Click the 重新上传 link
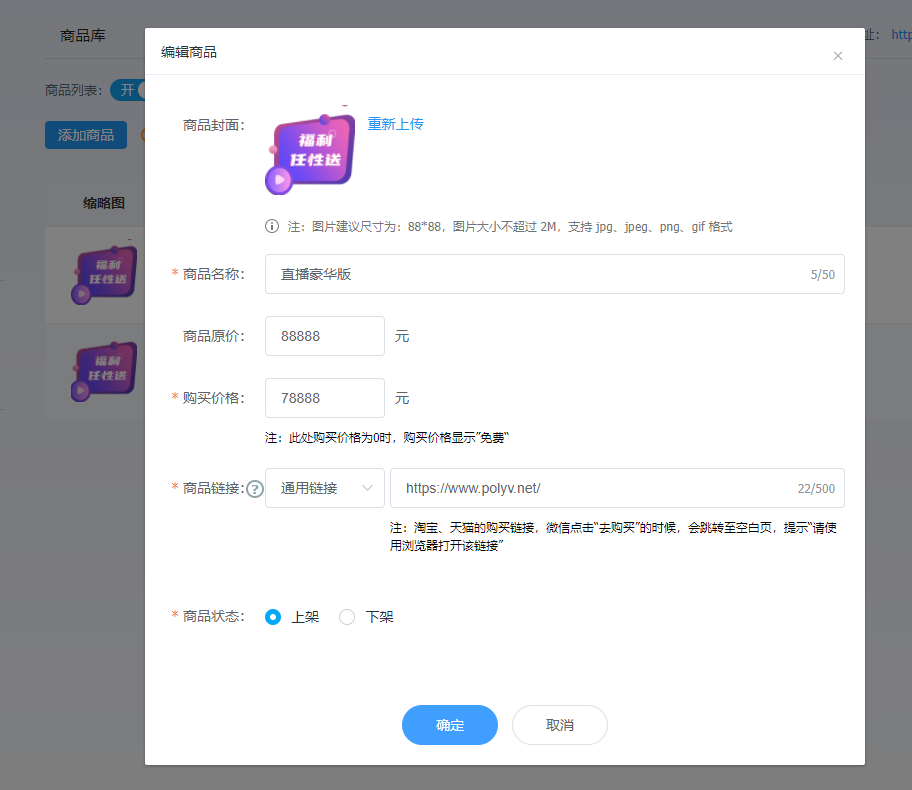912x790 pixels. [x=395, y=124]
